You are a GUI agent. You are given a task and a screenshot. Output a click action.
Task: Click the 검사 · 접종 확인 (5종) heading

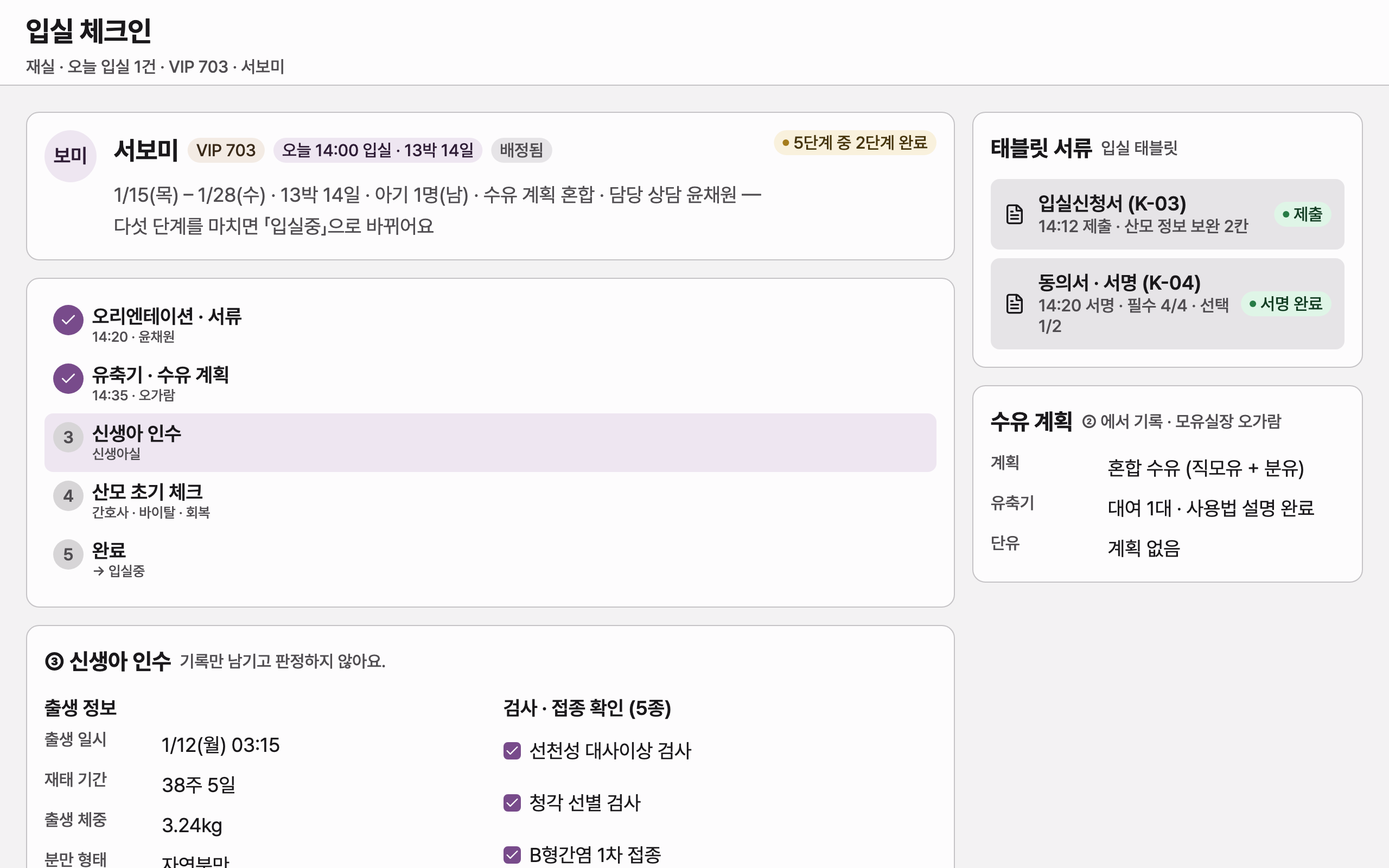(x=587, y=708)
